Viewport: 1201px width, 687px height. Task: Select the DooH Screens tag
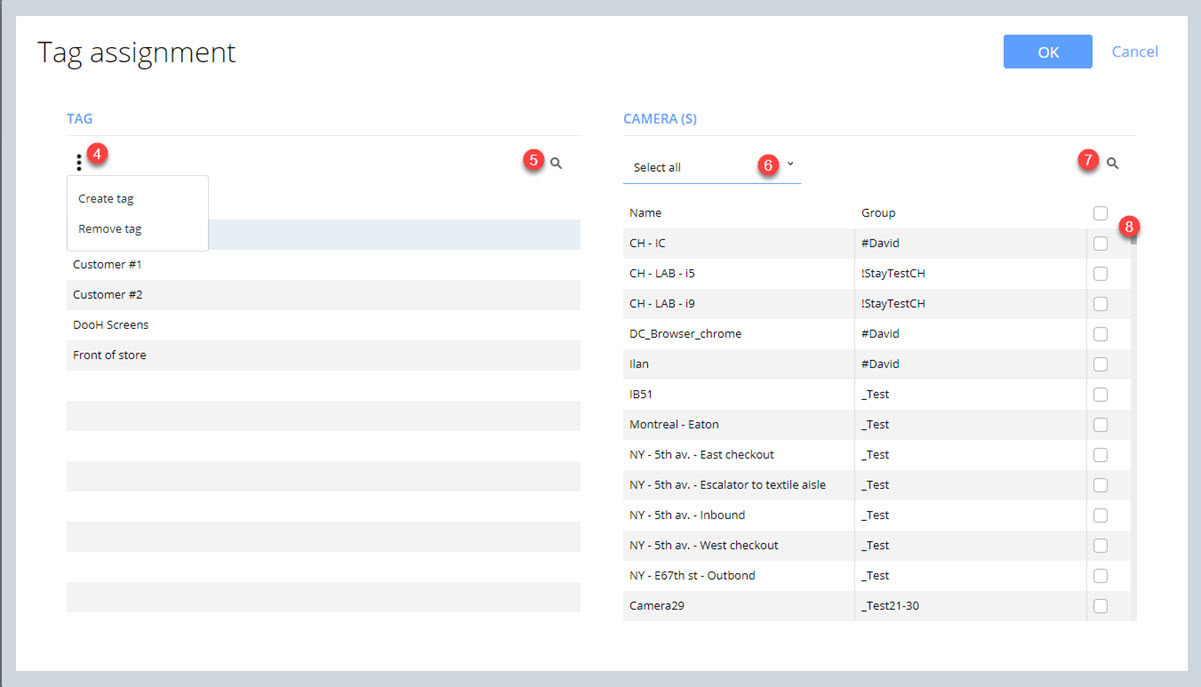click(323, 325)
